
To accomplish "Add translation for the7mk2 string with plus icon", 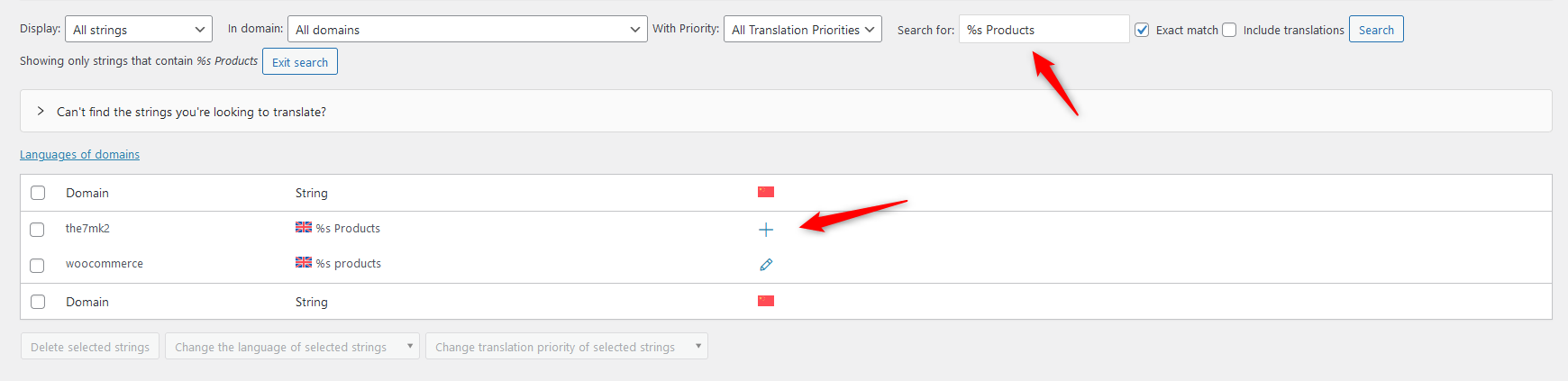I will (766, 230).
